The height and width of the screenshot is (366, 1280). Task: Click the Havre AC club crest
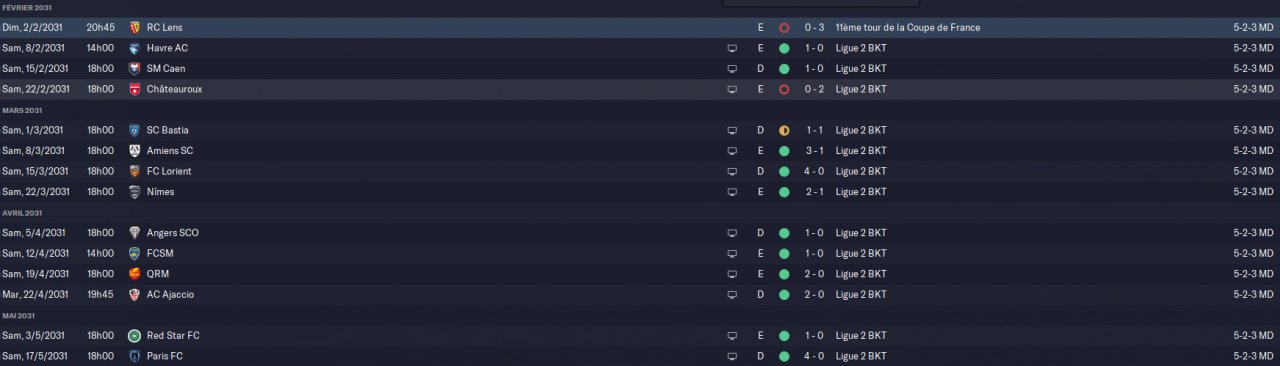[134, 48]
